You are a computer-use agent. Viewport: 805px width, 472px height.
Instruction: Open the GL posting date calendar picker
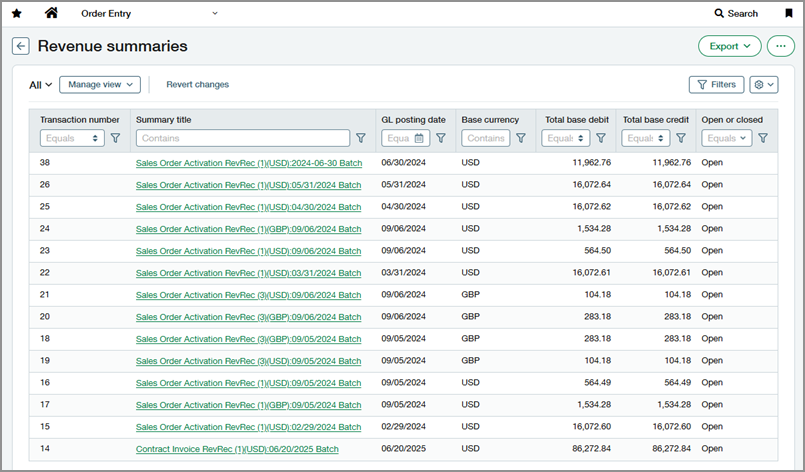tap(420, 138)
